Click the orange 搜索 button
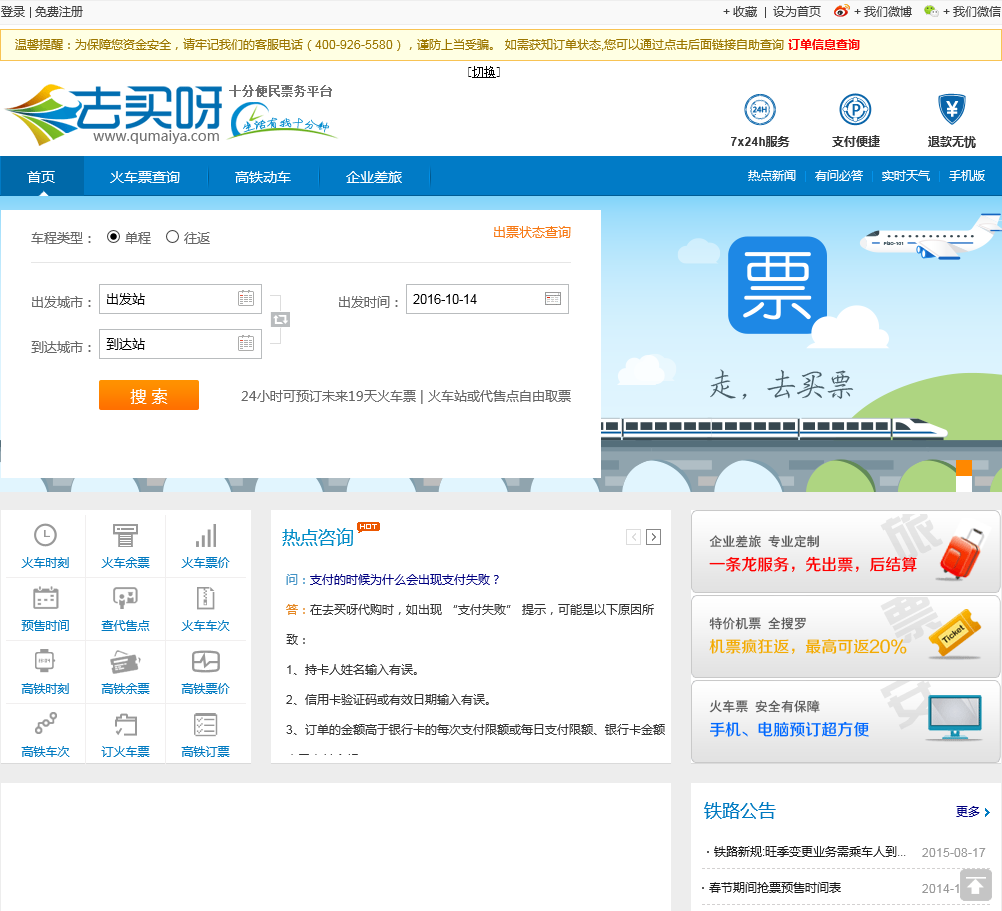This screenshot has width=1002, height=911. 149,395
